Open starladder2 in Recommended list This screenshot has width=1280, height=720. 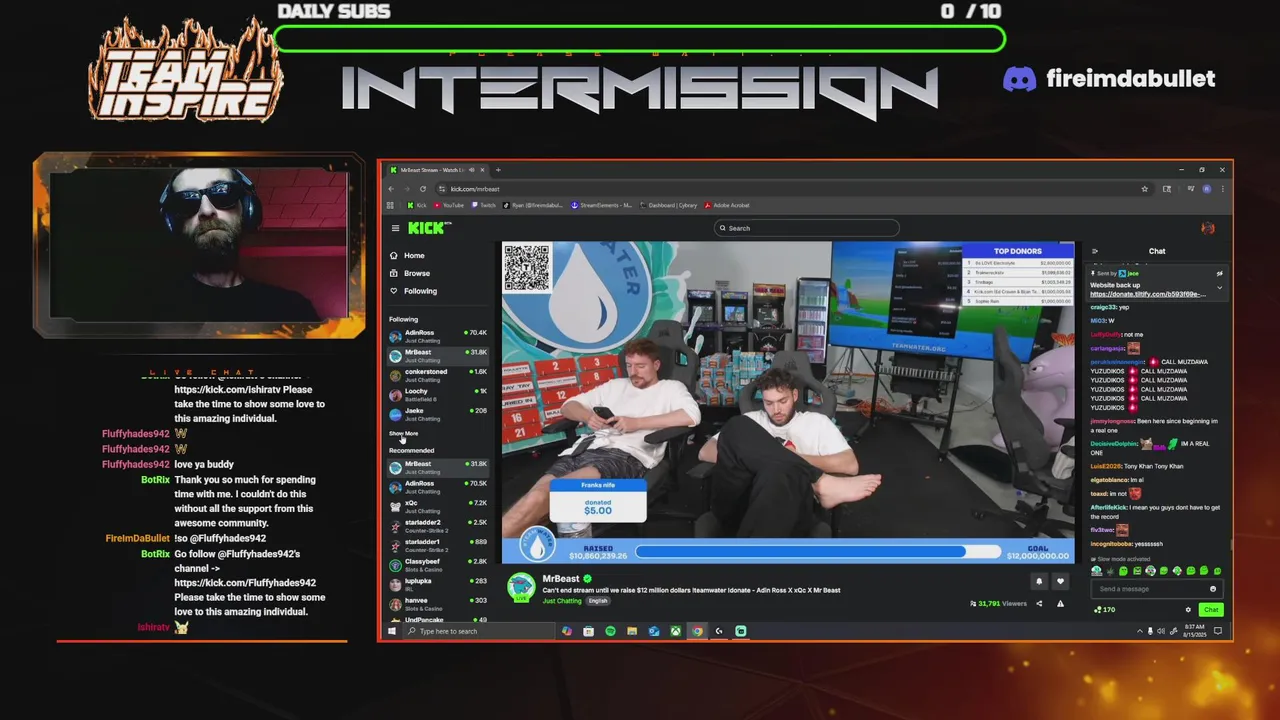[438, 526]
